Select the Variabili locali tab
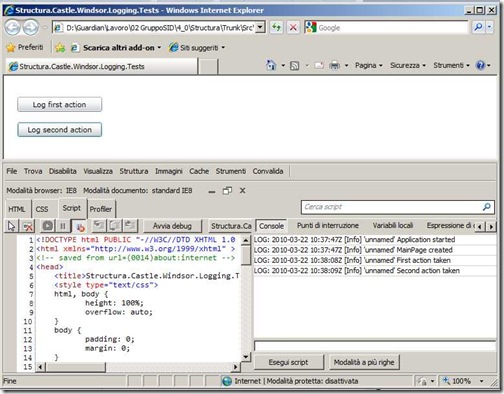 pyautogui.click(x=393, y=226)
